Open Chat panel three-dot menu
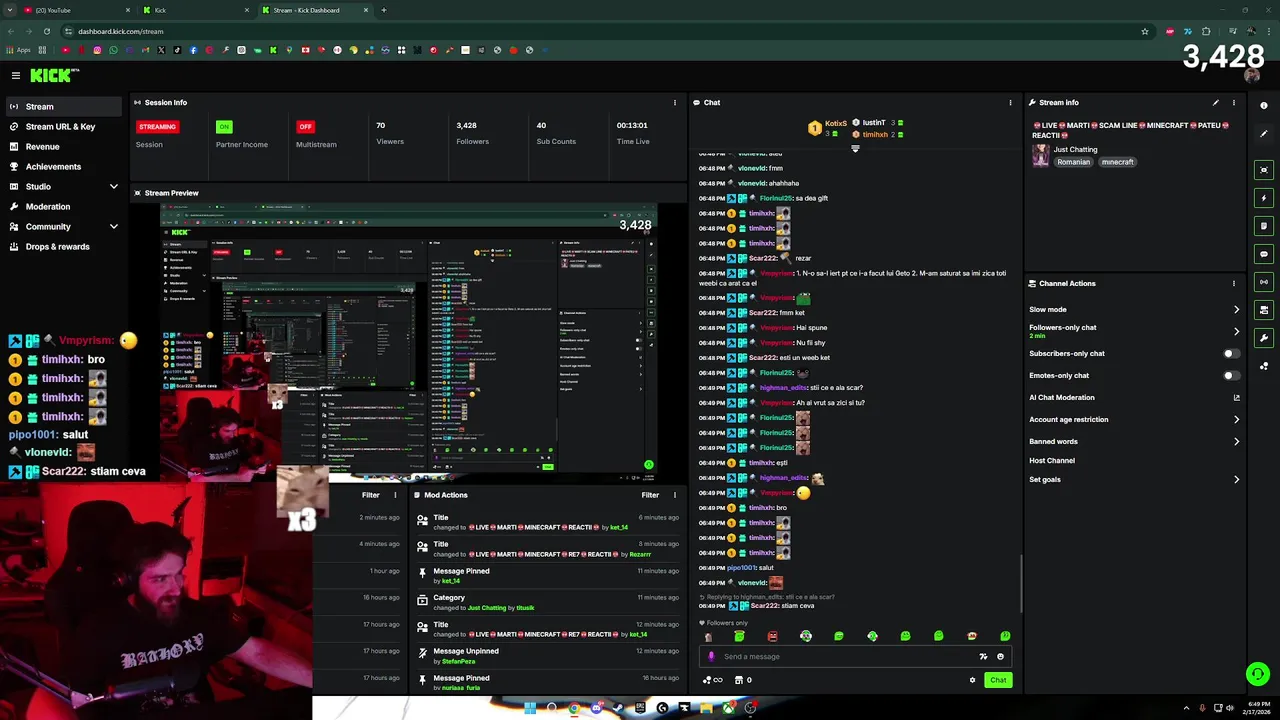Viewport: 1280px width, 720px height. pos(1010,102)
